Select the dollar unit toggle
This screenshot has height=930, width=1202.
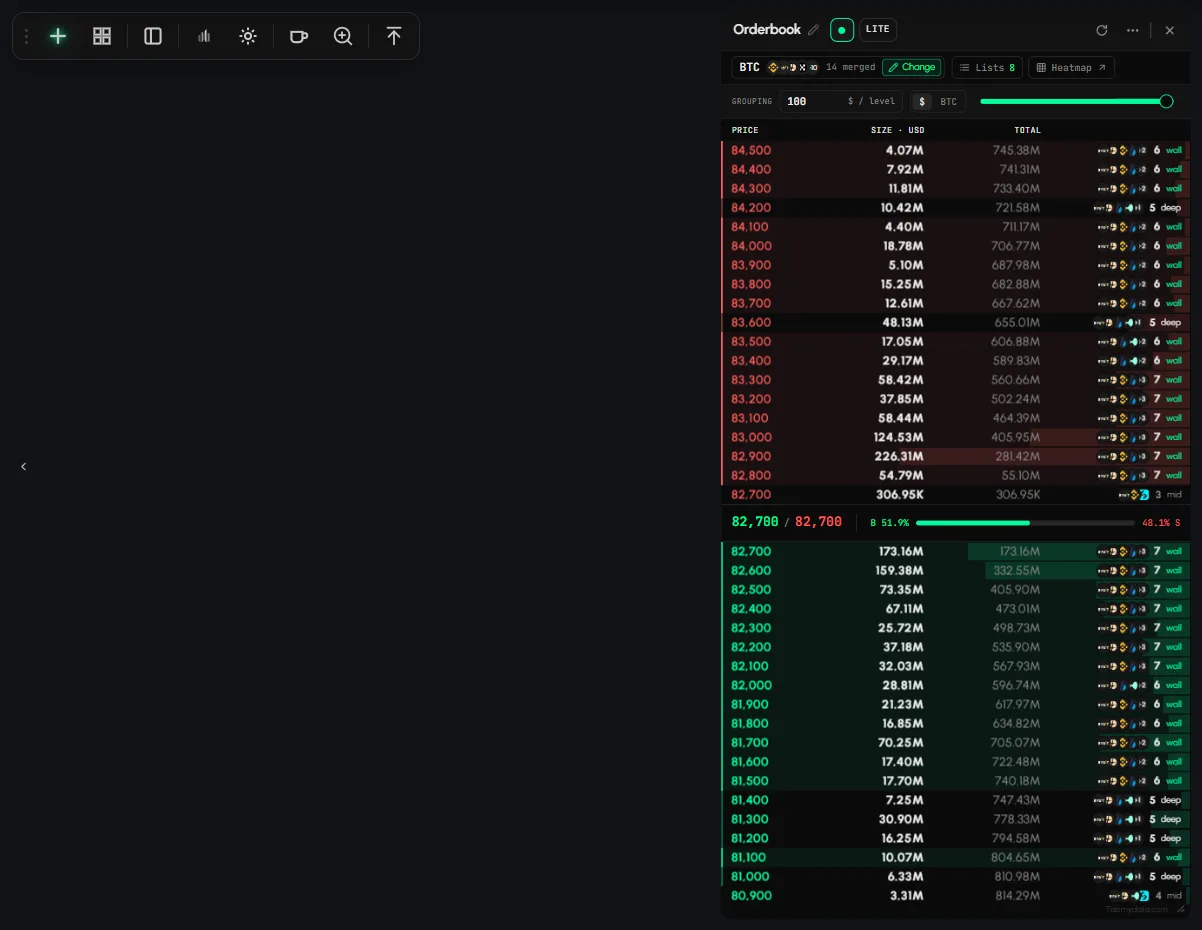(922, 101)
